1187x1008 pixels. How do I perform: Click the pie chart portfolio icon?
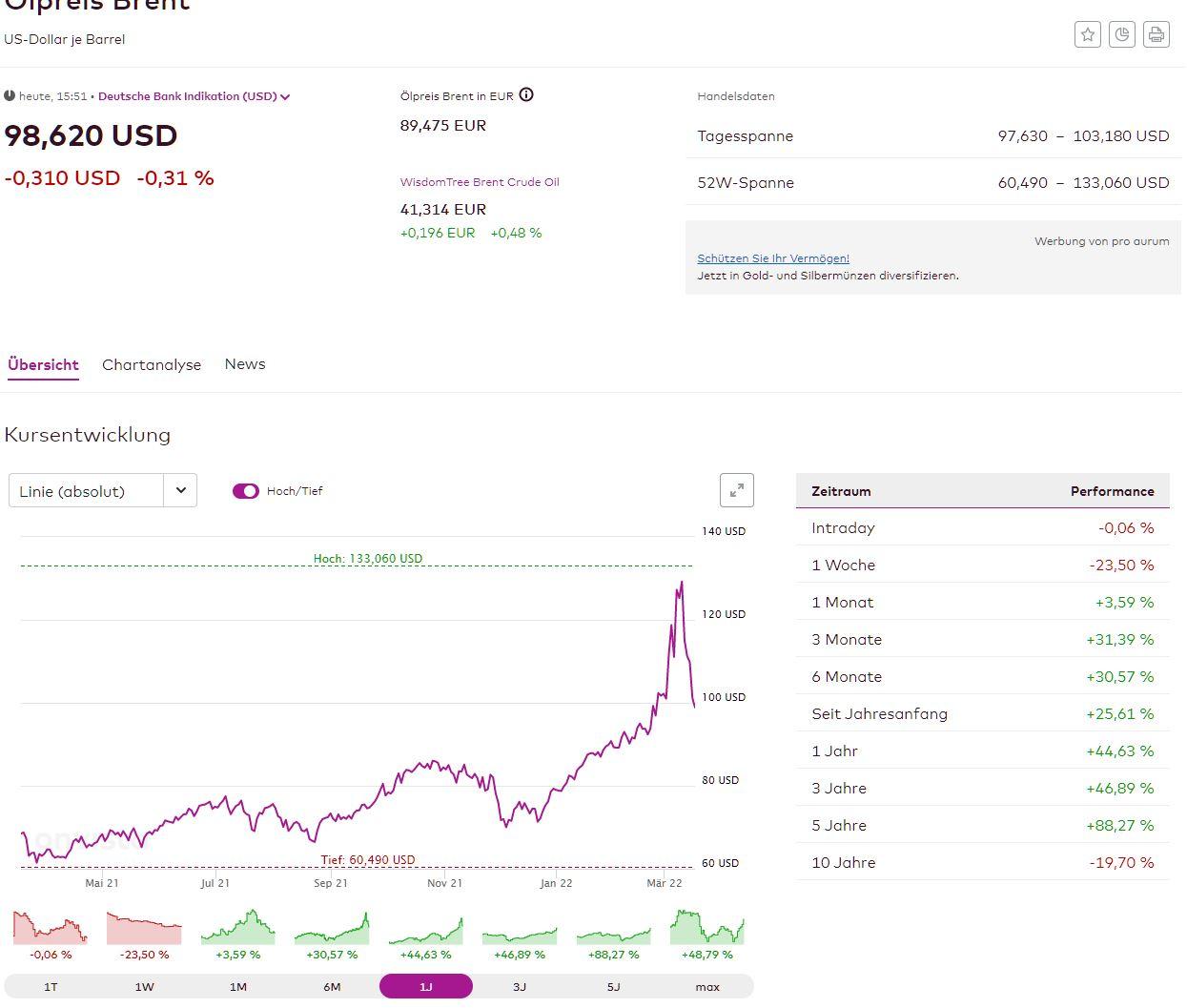click(x=1122, y=34)
